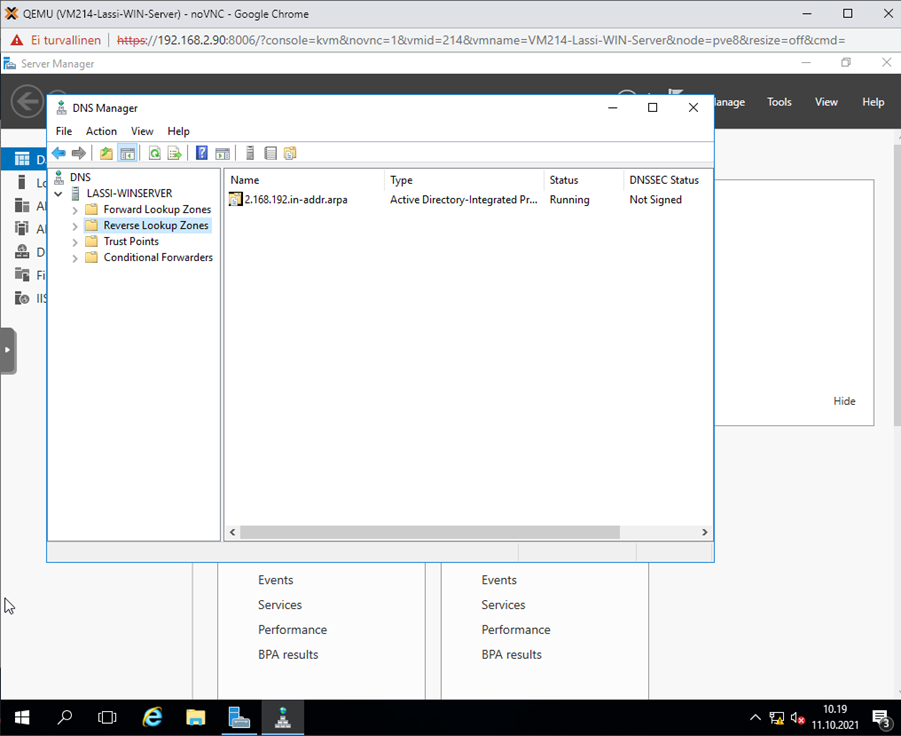901x736 pixels.
Task: Open the View menu in DNS Manager
Action: click(x=142, y=131)
